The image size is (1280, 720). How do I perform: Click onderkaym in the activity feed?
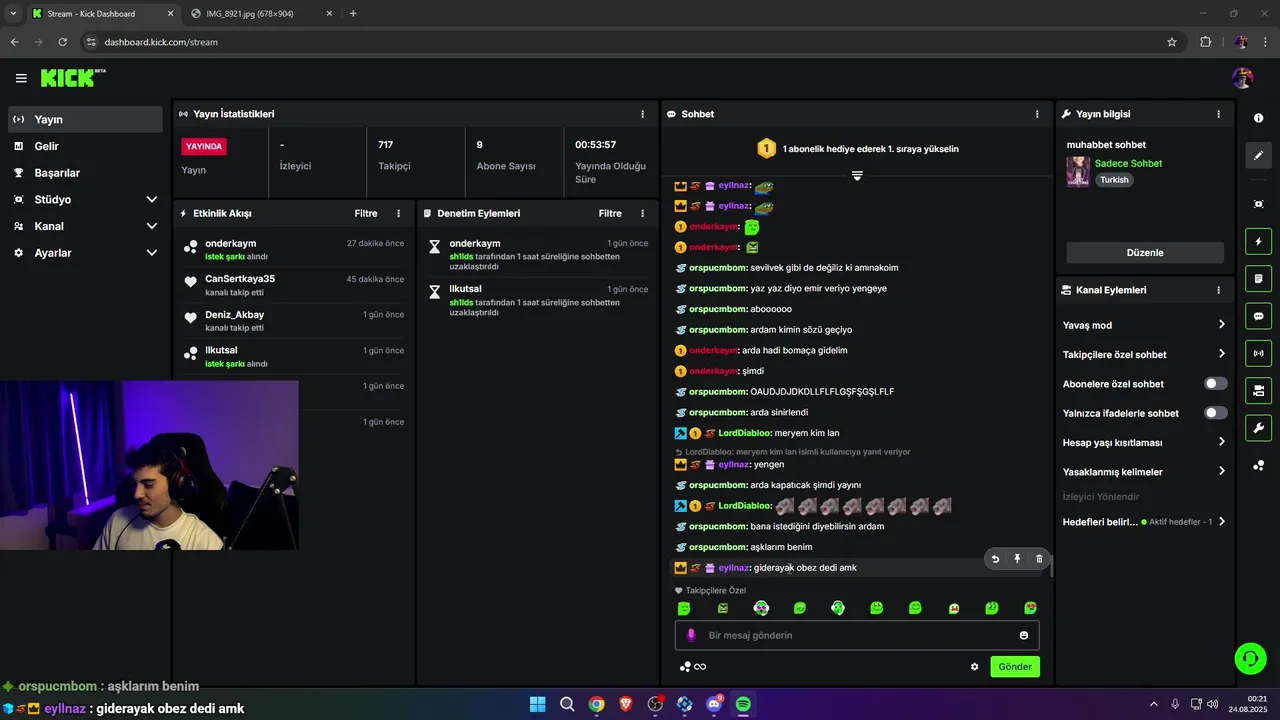click(231, 244)
